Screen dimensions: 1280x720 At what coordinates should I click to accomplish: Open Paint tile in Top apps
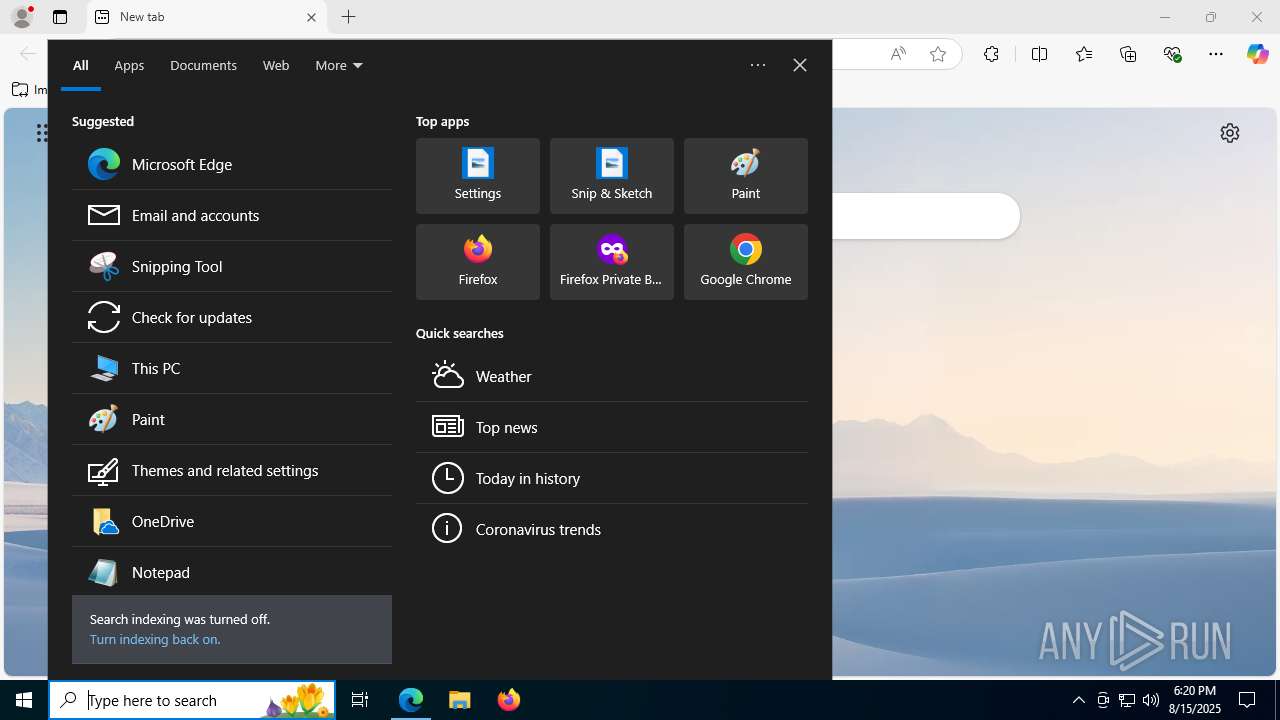746,176
